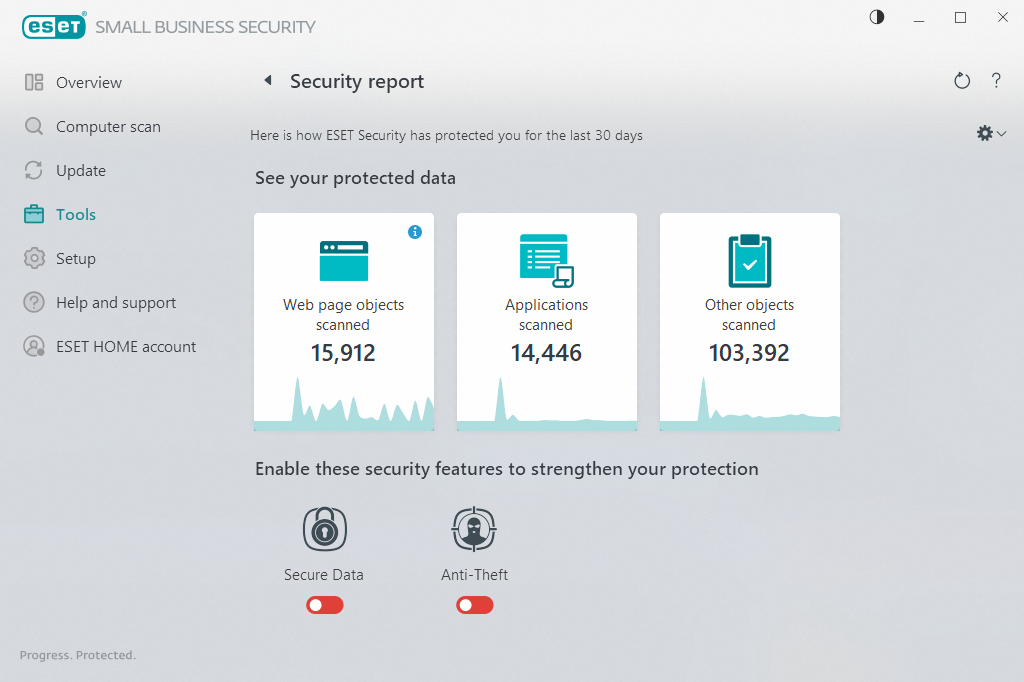Click the Secure Data padlock icon

coord(324,529)
